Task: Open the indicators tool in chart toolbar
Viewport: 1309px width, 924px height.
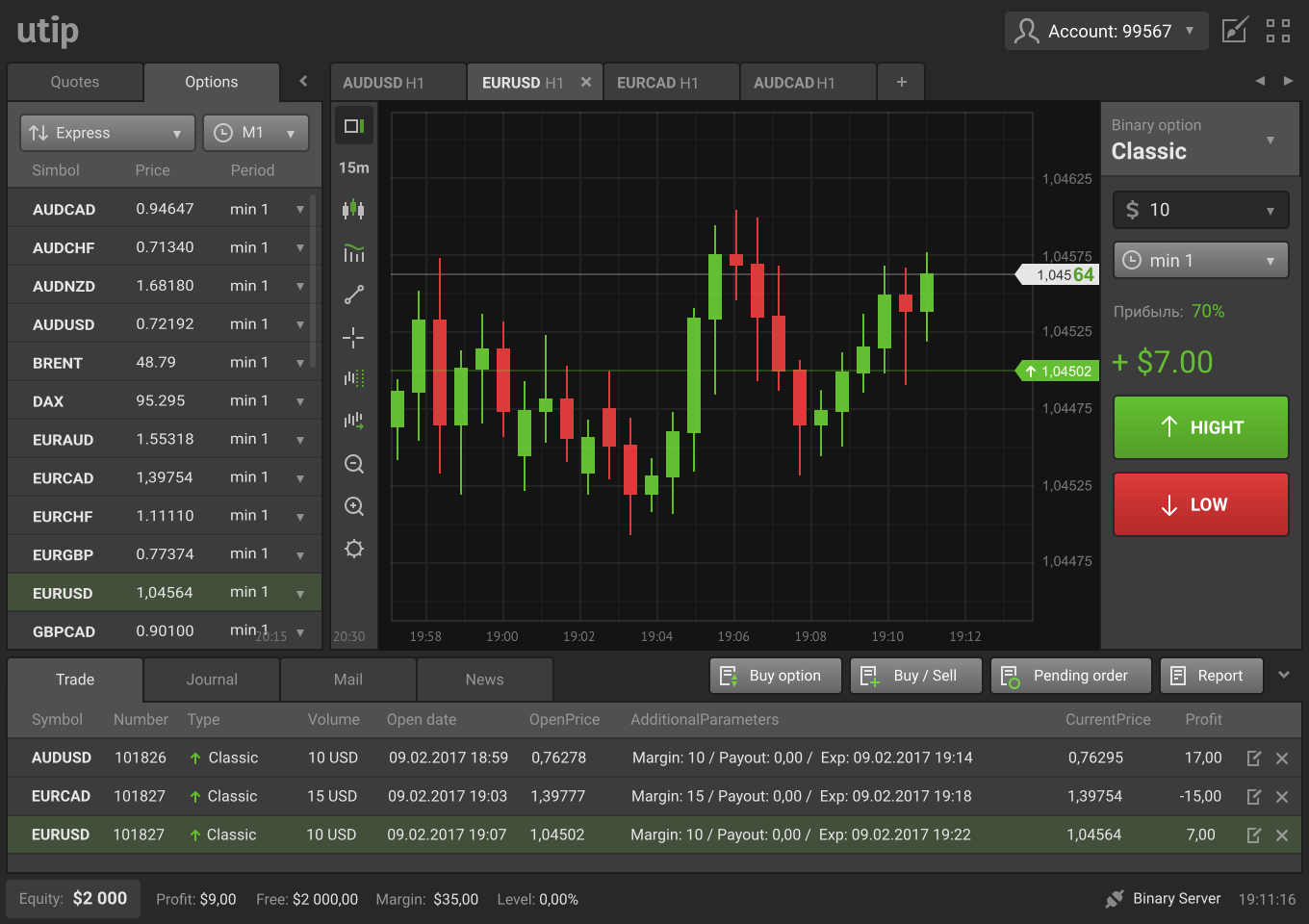Action: click(x=353, y=252)
